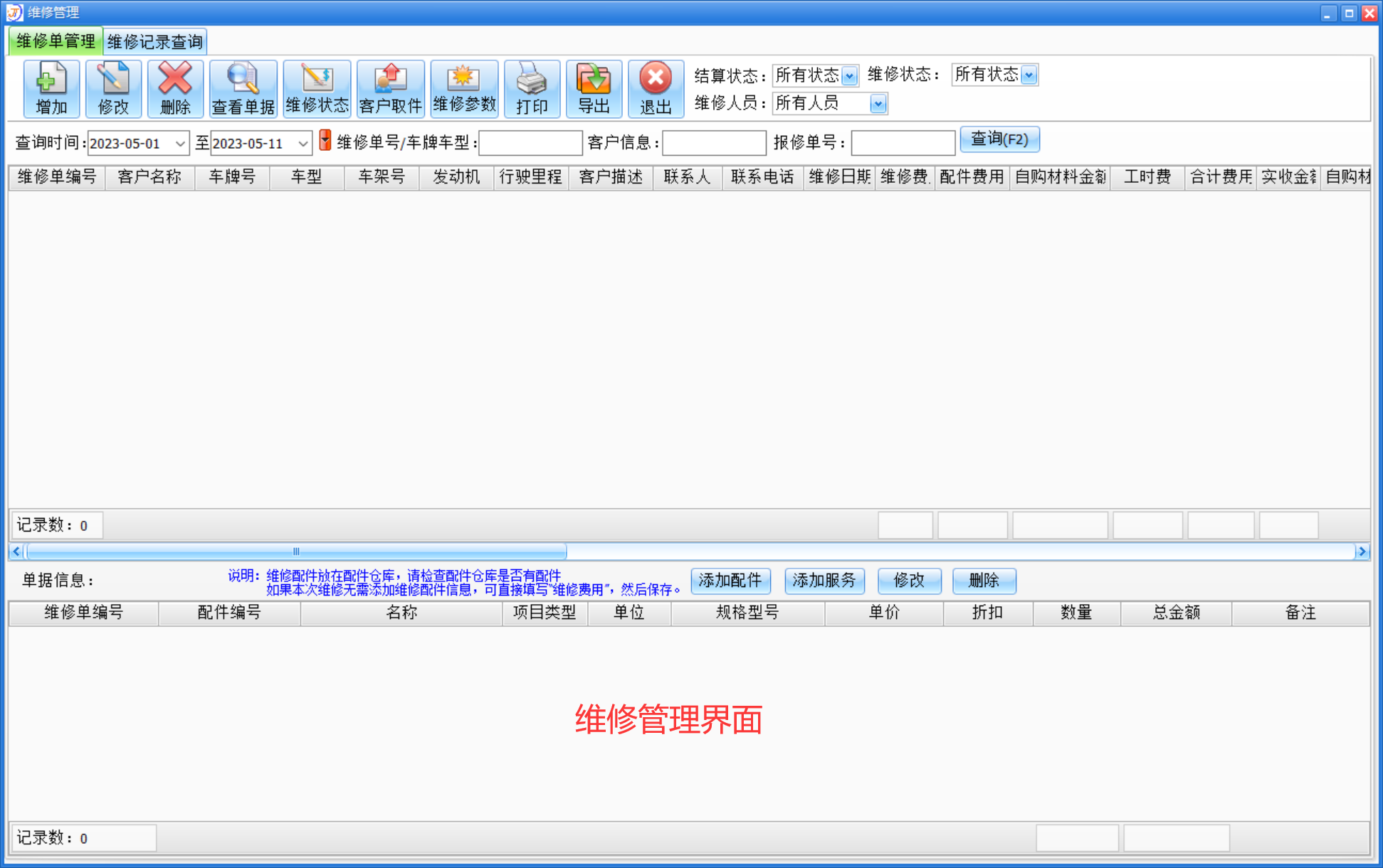Viewport: 1383px width, 868px height.
Task: Click the 折扣 column header
Action: coord(988,613)
